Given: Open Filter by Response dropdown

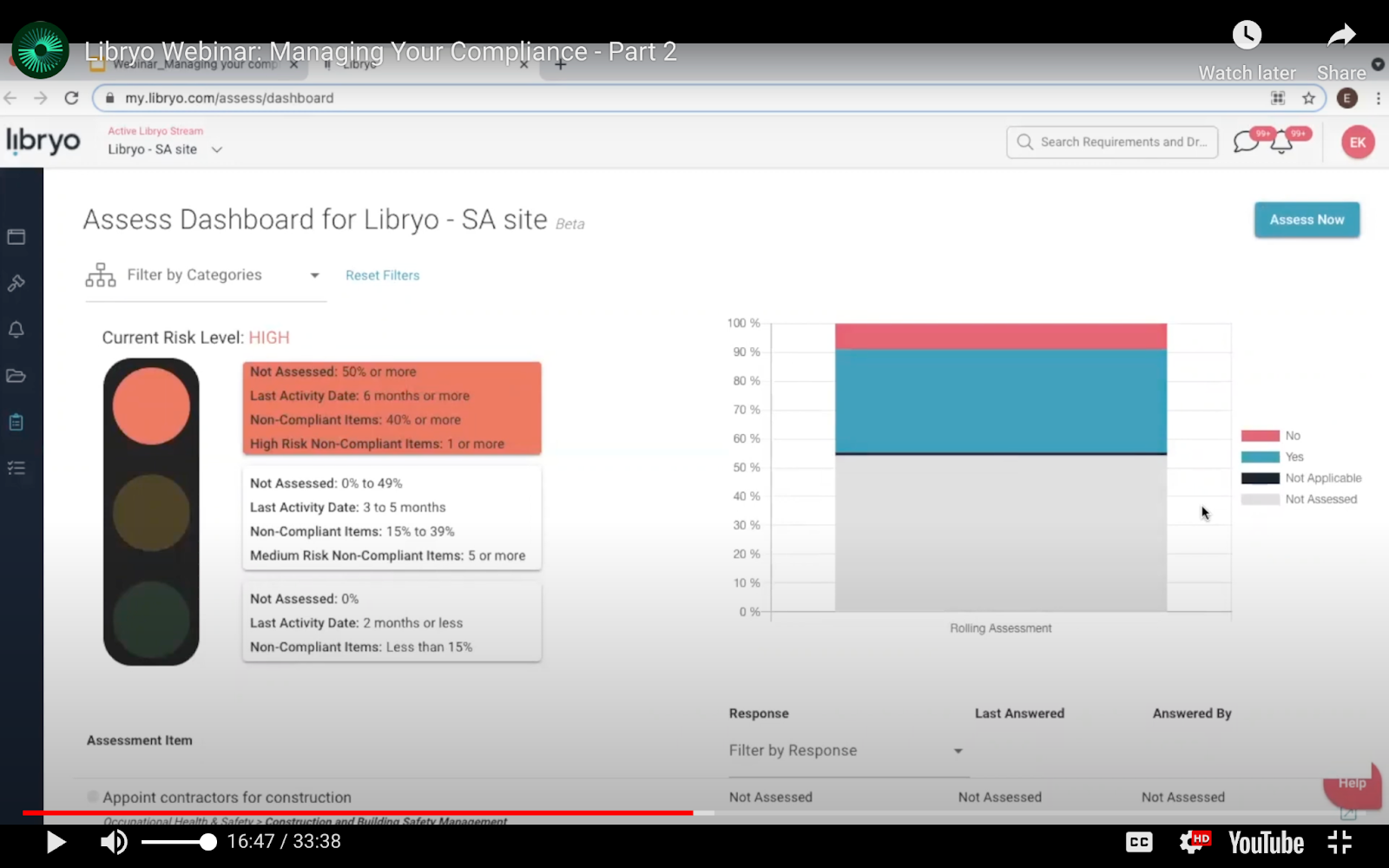Looking at the screenshot, I should tap(848, 751).
